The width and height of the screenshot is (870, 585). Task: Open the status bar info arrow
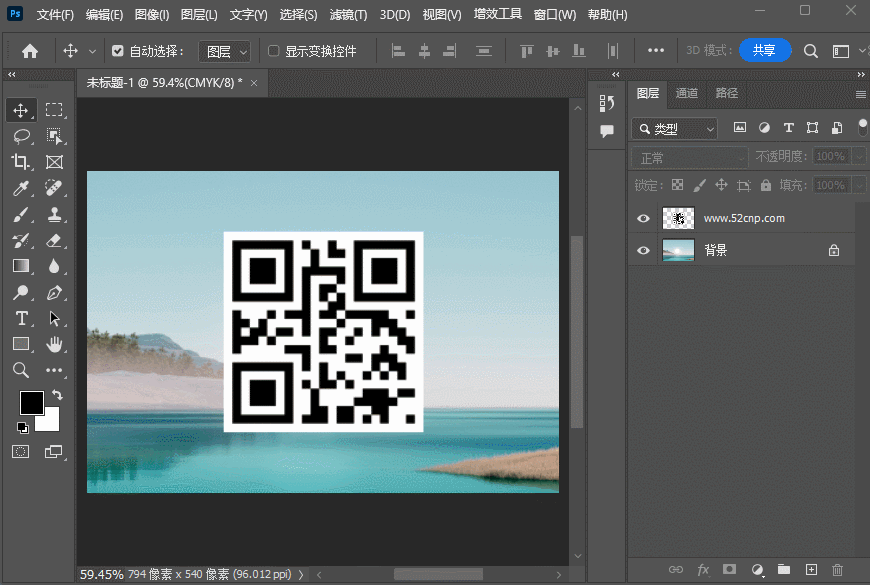(x=301, y=574)
